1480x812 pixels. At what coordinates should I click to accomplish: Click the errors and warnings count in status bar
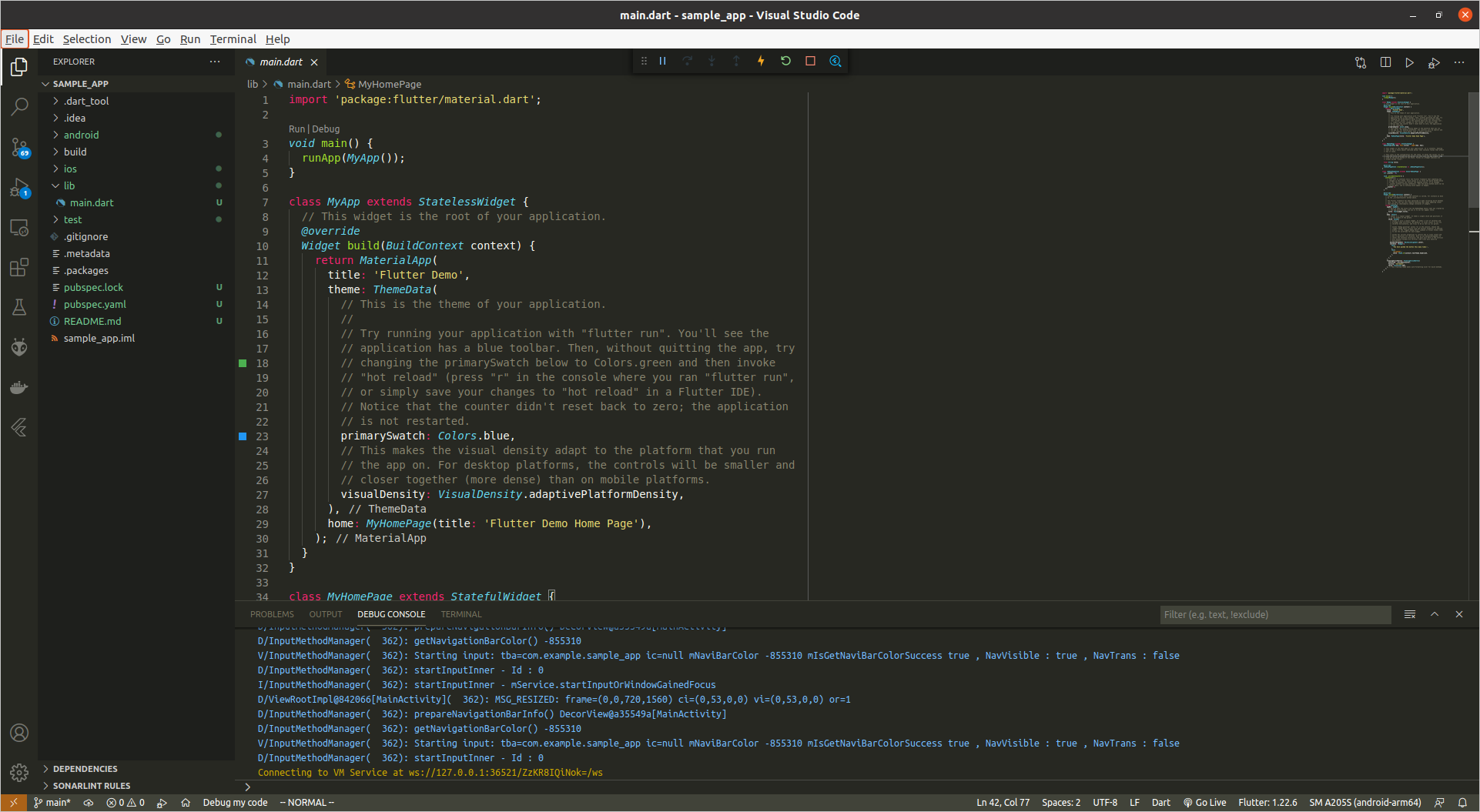point(126,803)
